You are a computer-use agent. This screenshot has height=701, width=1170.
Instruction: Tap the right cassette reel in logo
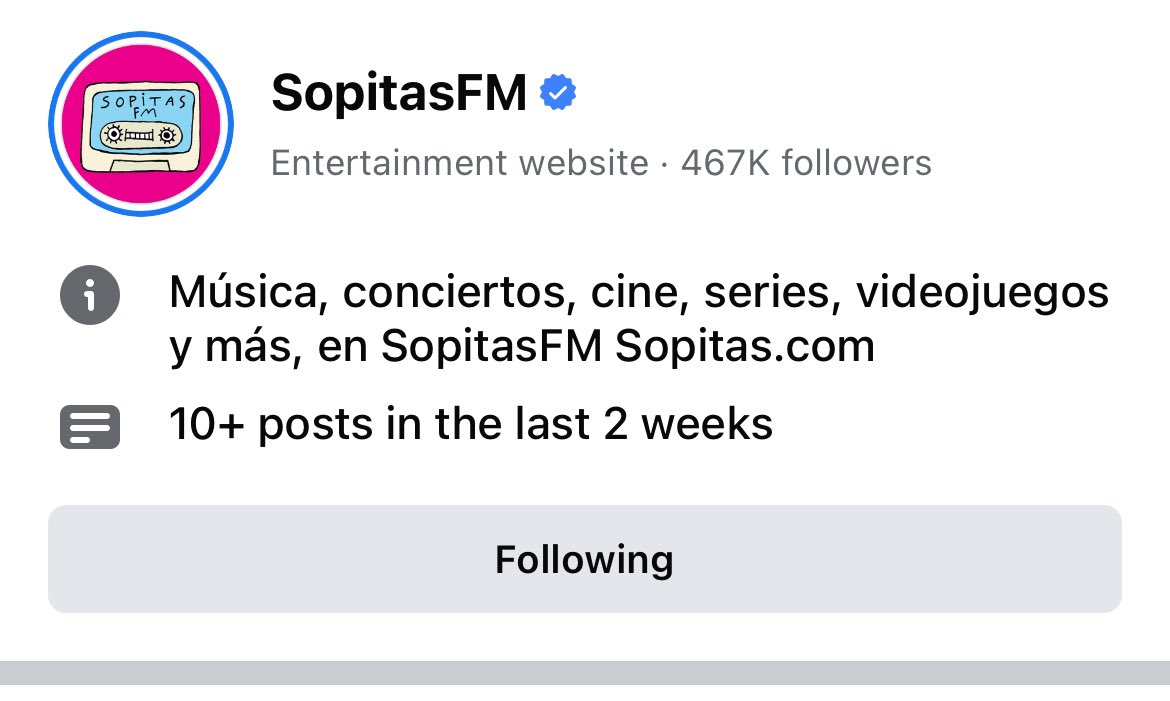[167, 135]
